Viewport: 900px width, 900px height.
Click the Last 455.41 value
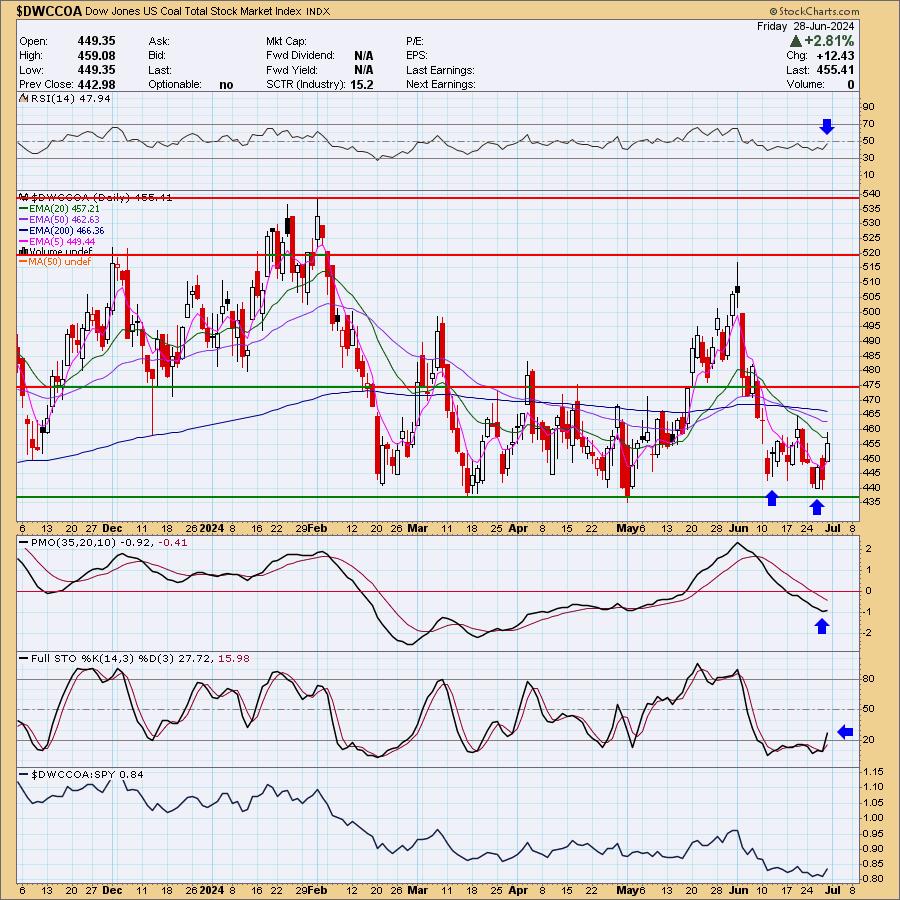pyautogui.click(x=835, y=70)
